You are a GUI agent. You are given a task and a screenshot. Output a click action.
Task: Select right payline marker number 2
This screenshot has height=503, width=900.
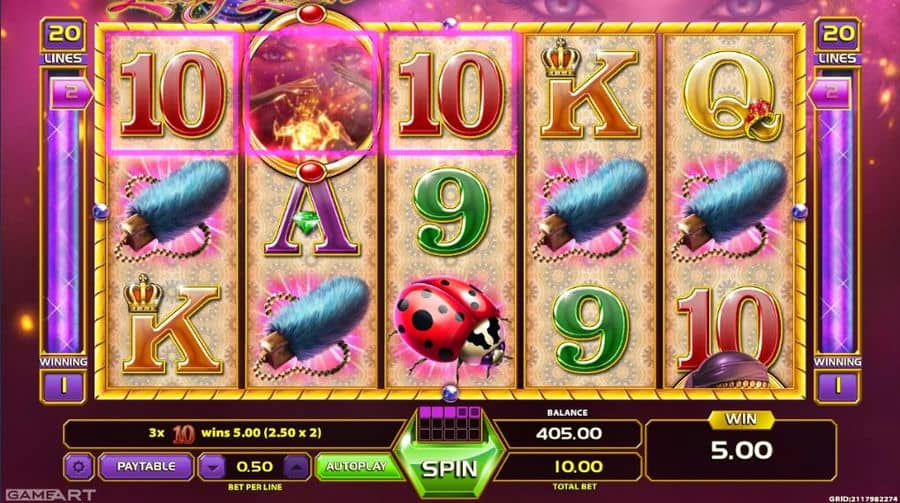pyautogui.click(x=829, y=94)
